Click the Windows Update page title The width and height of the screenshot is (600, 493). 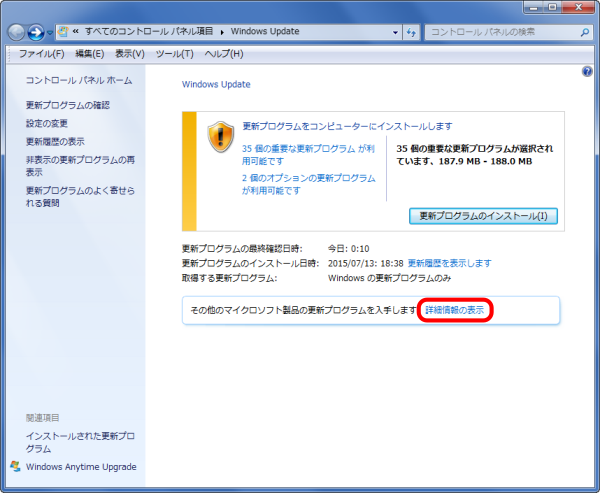pos(216,85)
